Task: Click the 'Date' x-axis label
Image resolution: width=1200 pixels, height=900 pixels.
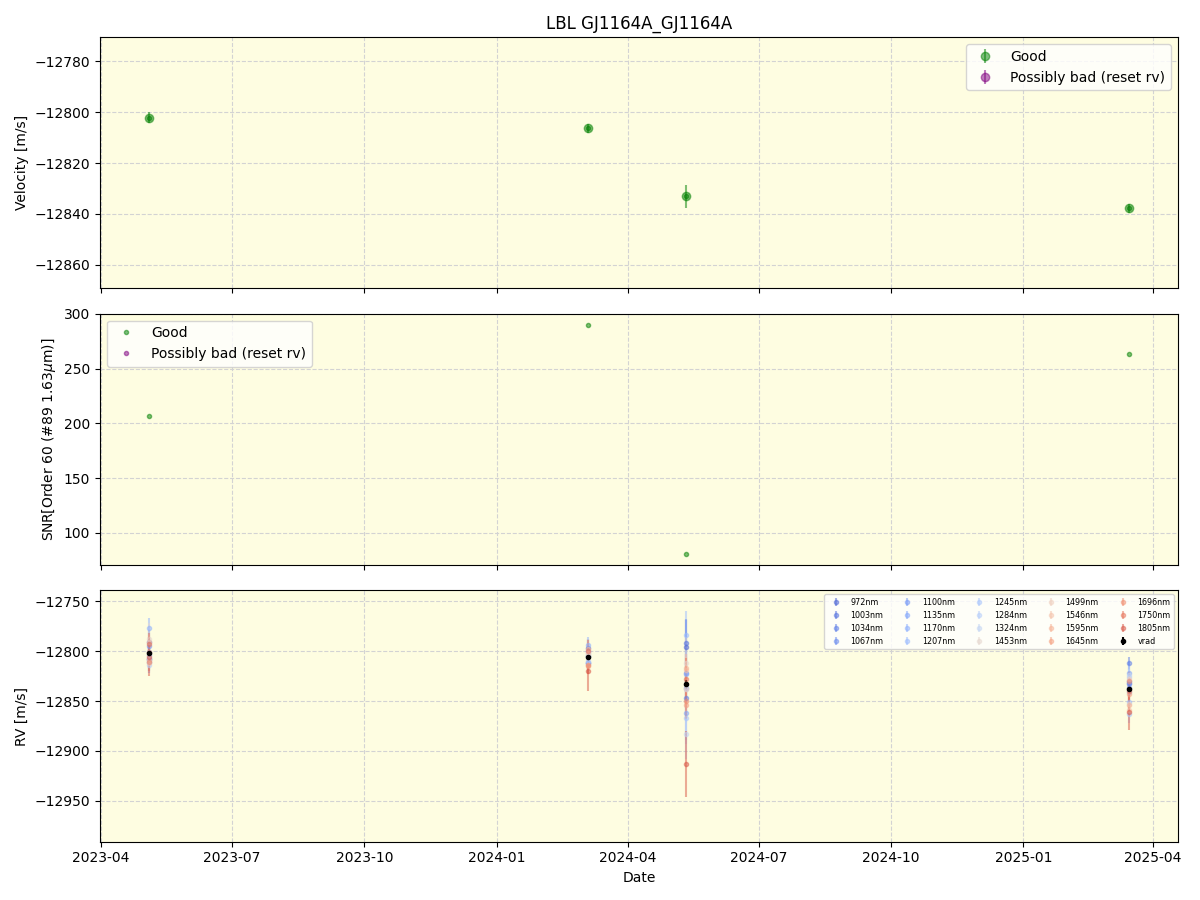Action: (639, 877)
